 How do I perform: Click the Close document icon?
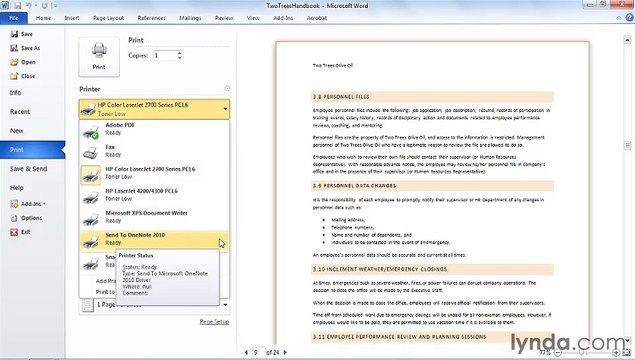click(x=14, y=76)
